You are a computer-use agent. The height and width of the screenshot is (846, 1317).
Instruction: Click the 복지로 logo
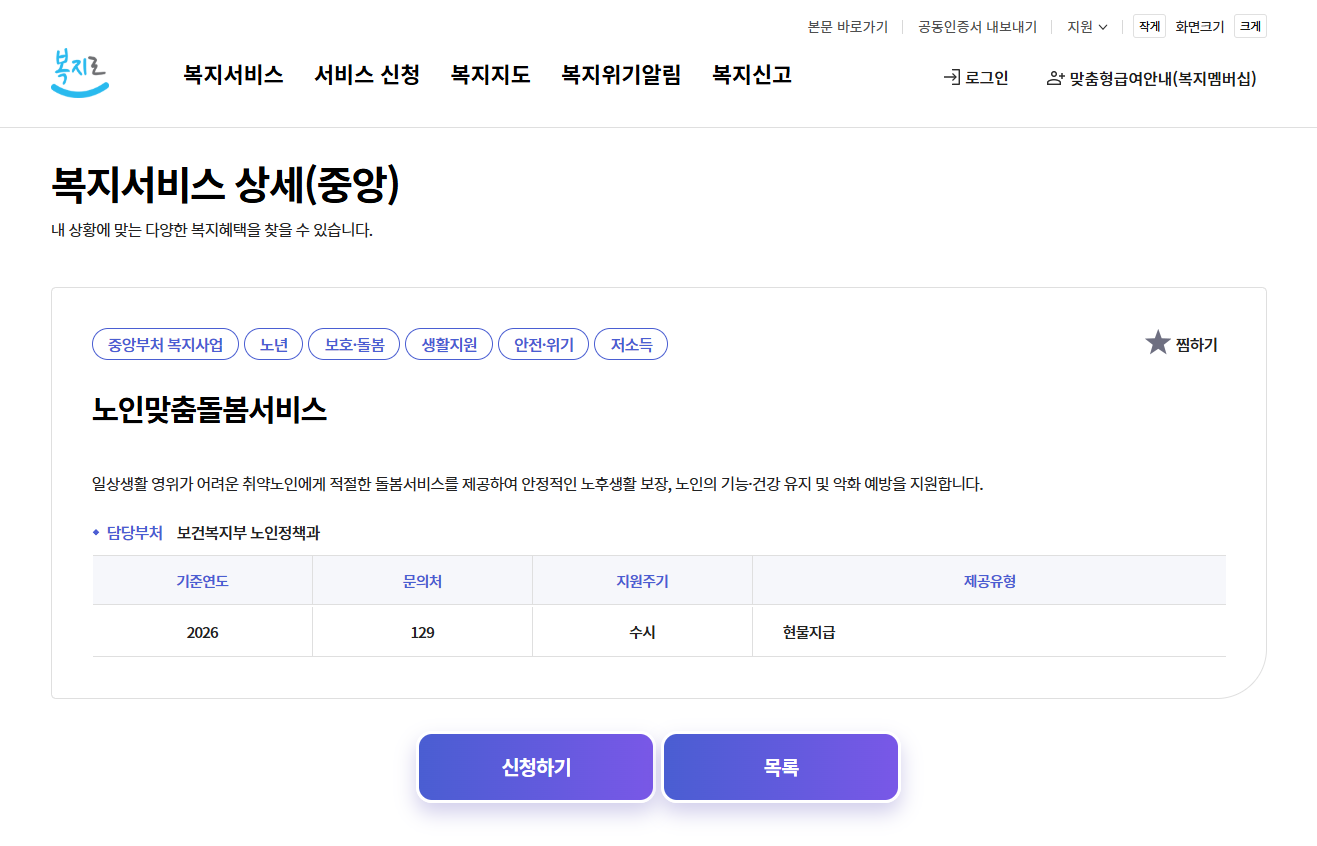tap(80, 75)
